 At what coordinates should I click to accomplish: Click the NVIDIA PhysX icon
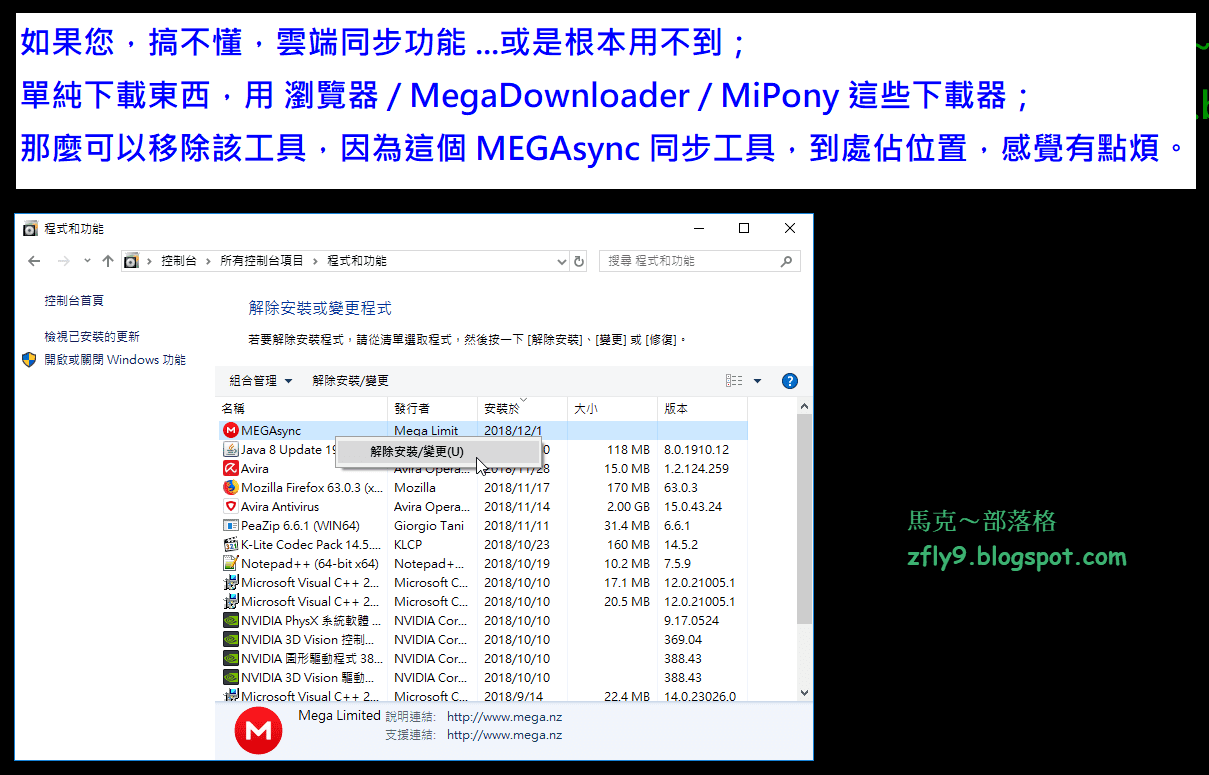pyautogui.click(x=231, y=621)
